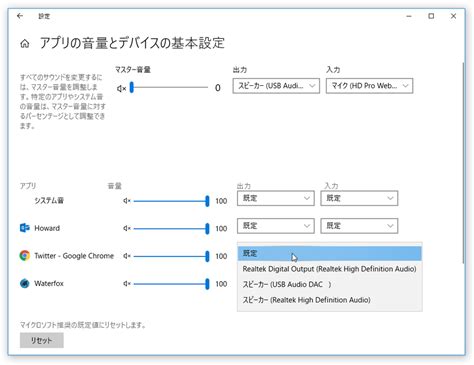Image resolution: width=474 pixels, height=365 pixels.
Task: Click the window's vertical scrollbar
Action: [463, 163]
